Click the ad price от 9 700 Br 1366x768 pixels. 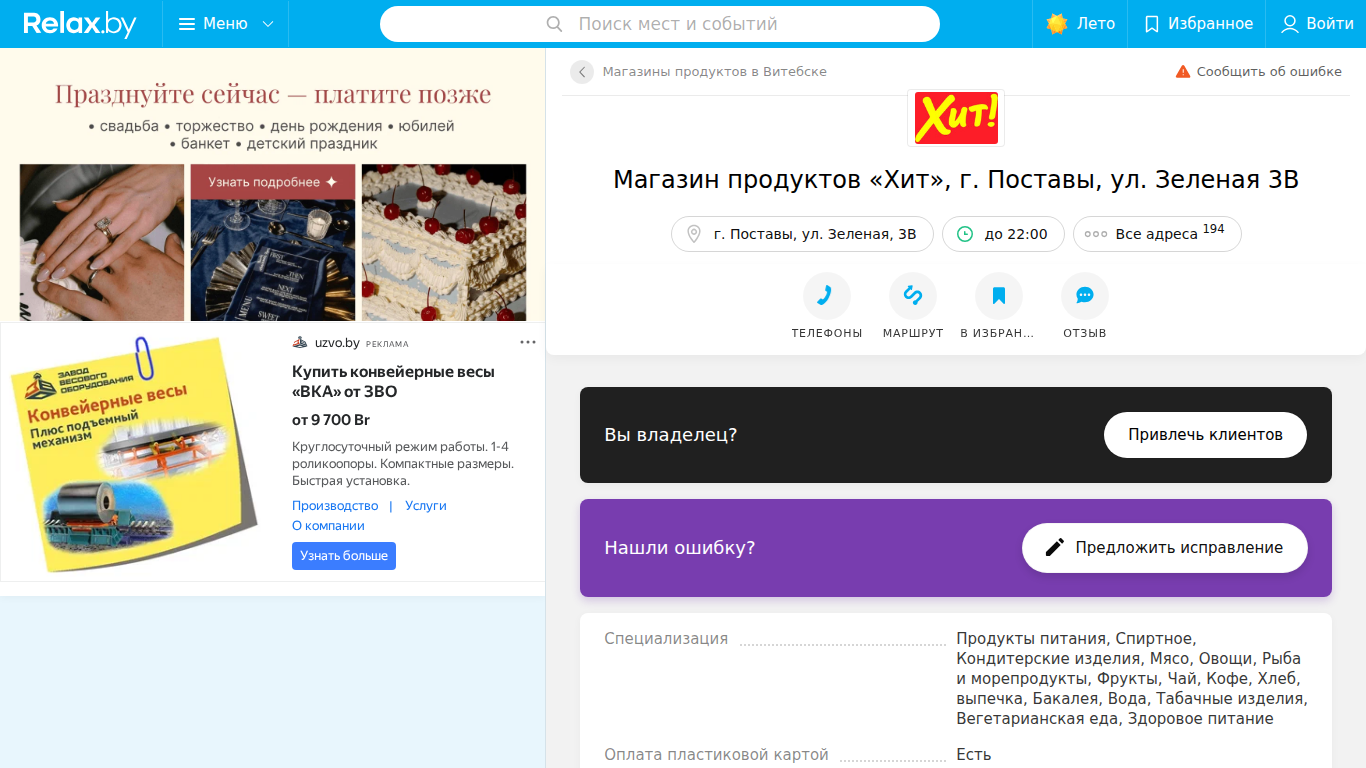[331, 420]
